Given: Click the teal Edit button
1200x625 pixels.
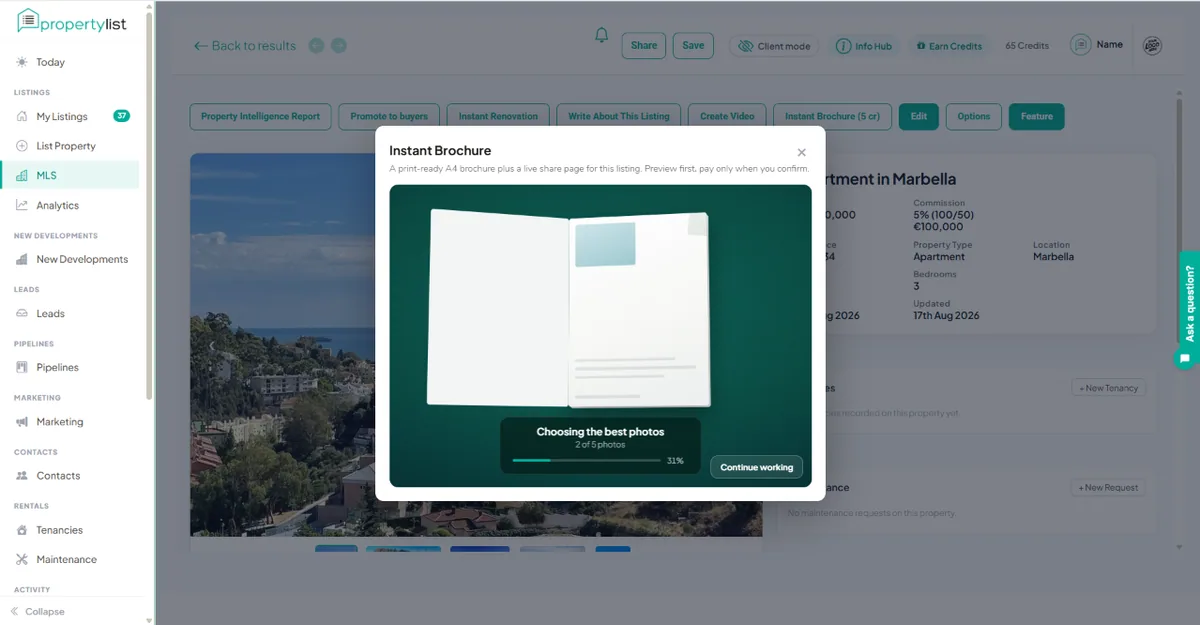Looking at the screenshot, I should (x=918, y=116).
